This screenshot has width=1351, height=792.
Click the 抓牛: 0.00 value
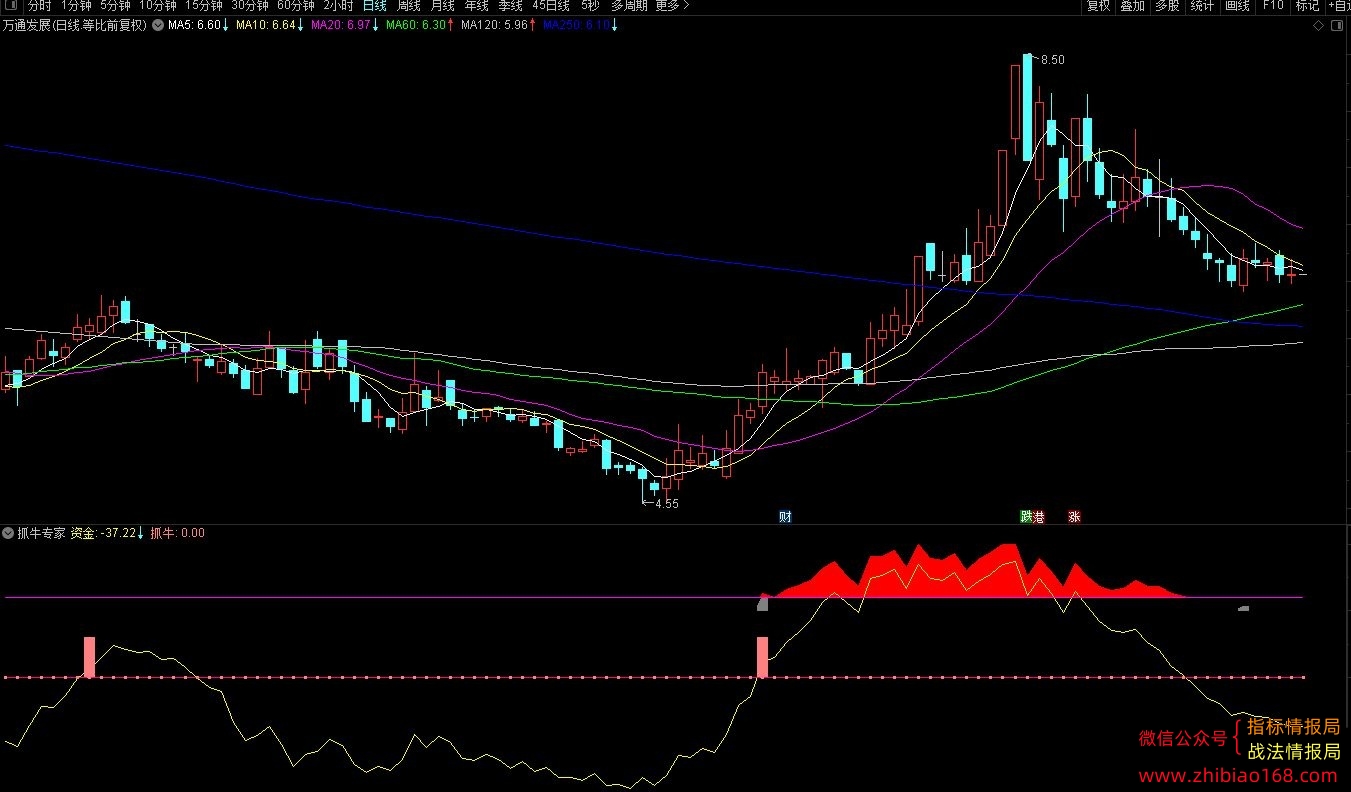coord(177,533)
